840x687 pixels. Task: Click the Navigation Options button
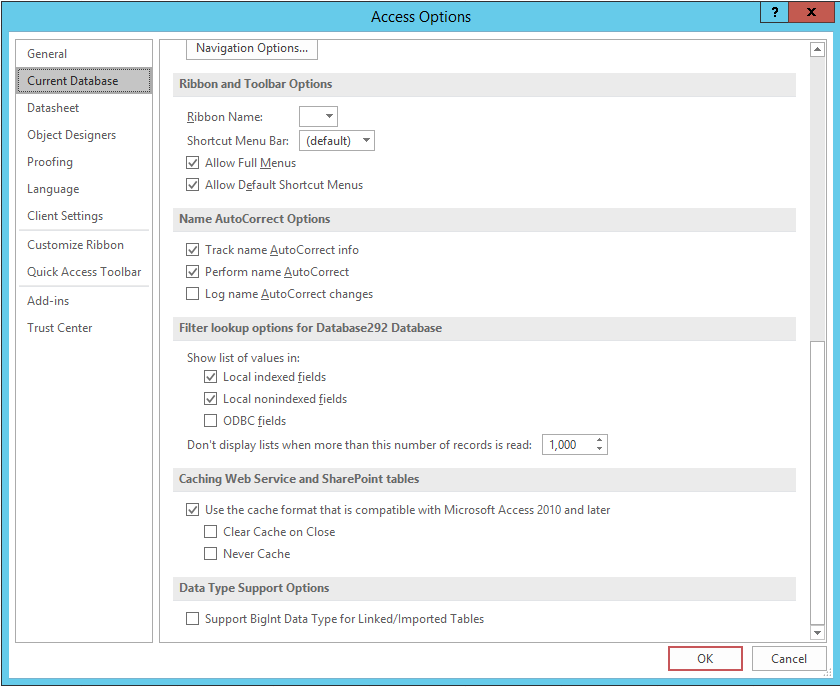pyautogui.click(x=252, y=48)
